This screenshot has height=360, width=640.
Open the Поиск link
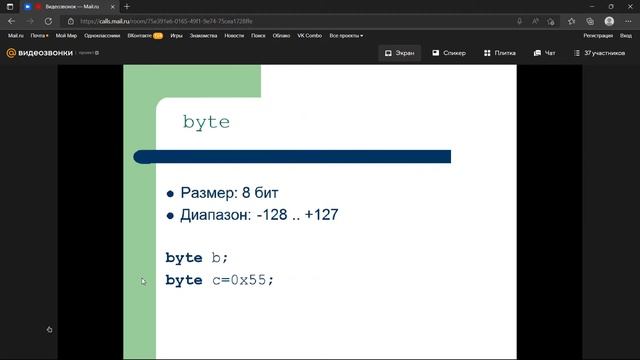click(x=258, y=36)
